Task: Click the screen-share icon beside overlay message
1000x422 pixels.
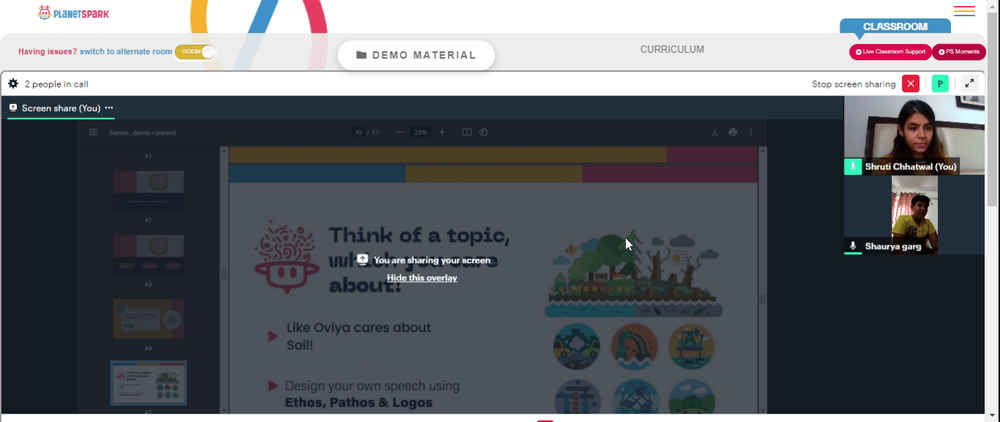Action: click(x=362, y=259)
